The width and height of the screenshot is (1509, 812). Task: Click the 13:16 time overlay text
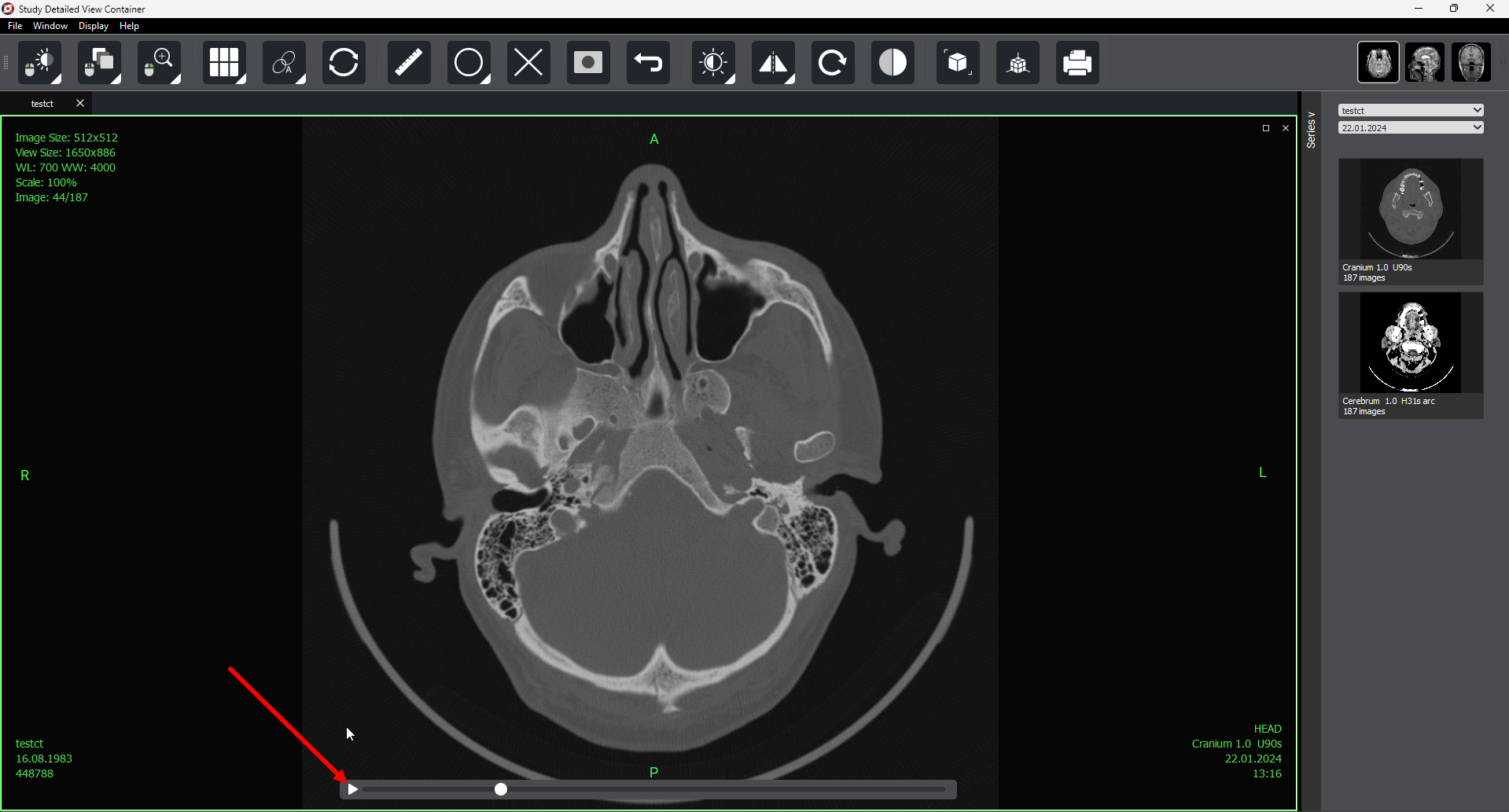click(x=1267, y=773)
